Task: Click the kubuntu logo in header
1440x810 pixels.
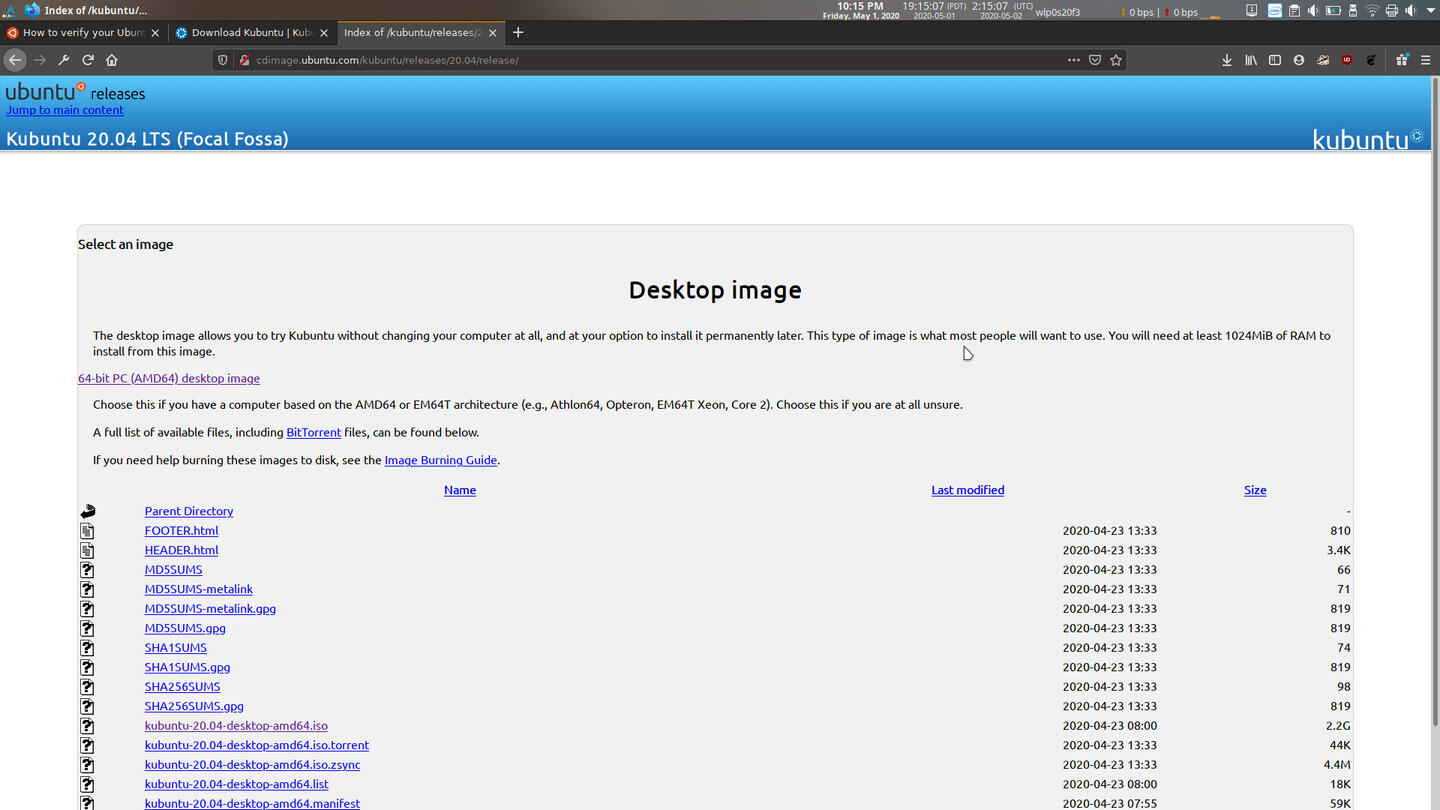Action: 1367,139
